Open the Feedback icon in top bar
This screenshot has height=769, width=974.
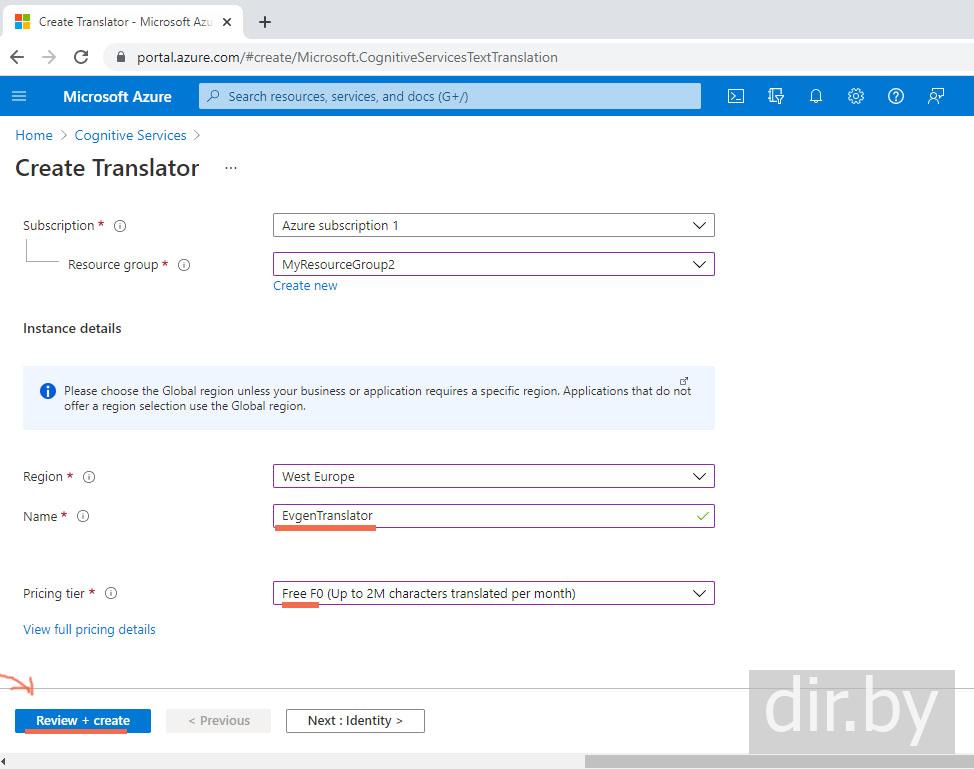pos(935,96)
